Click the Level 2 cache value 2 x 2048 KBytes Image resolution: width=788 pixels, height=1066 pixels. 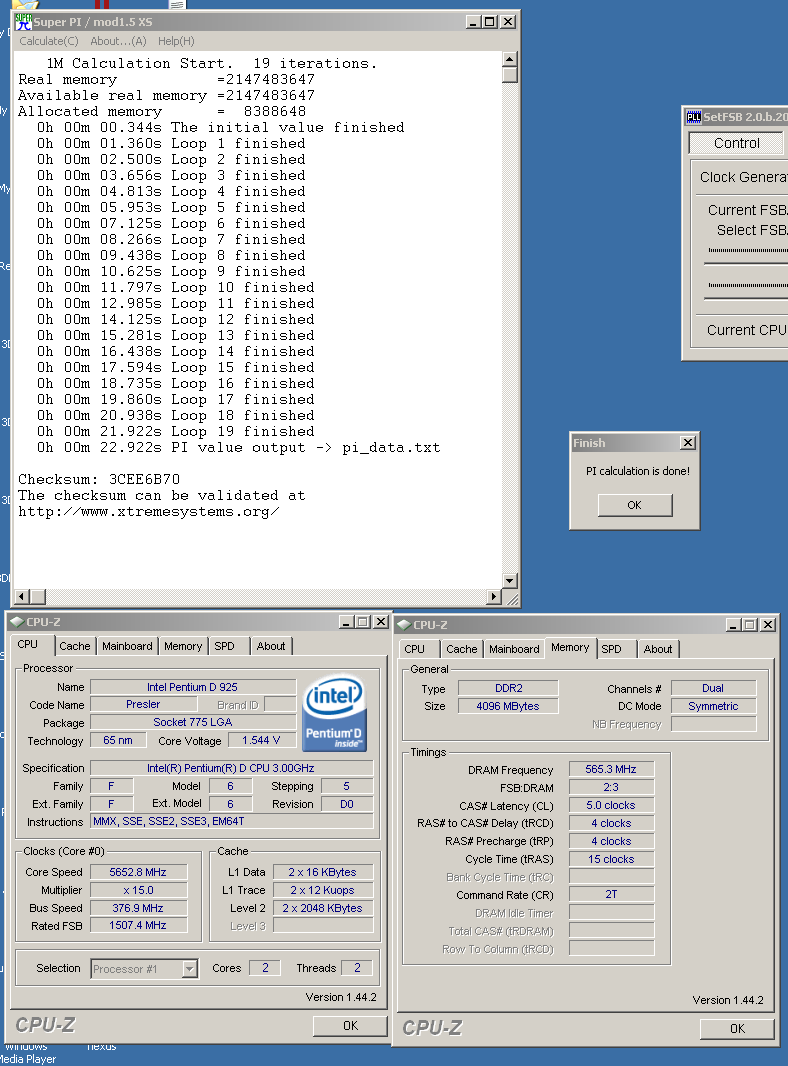(323, 908)
